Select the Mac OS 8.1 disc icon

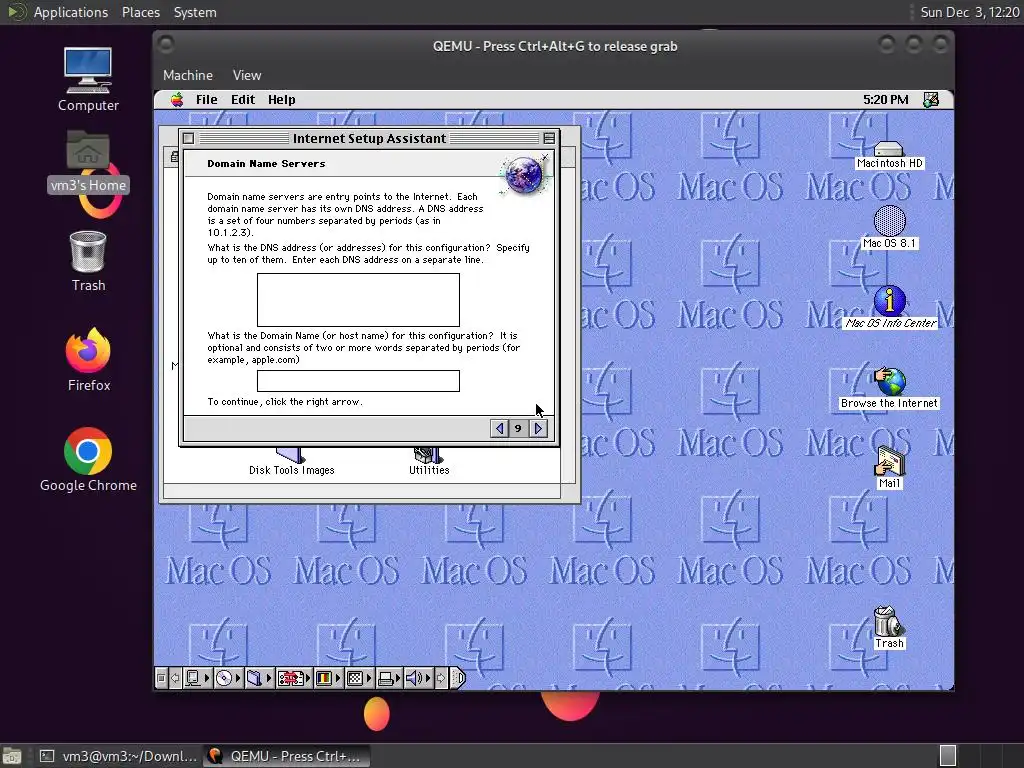889,227
